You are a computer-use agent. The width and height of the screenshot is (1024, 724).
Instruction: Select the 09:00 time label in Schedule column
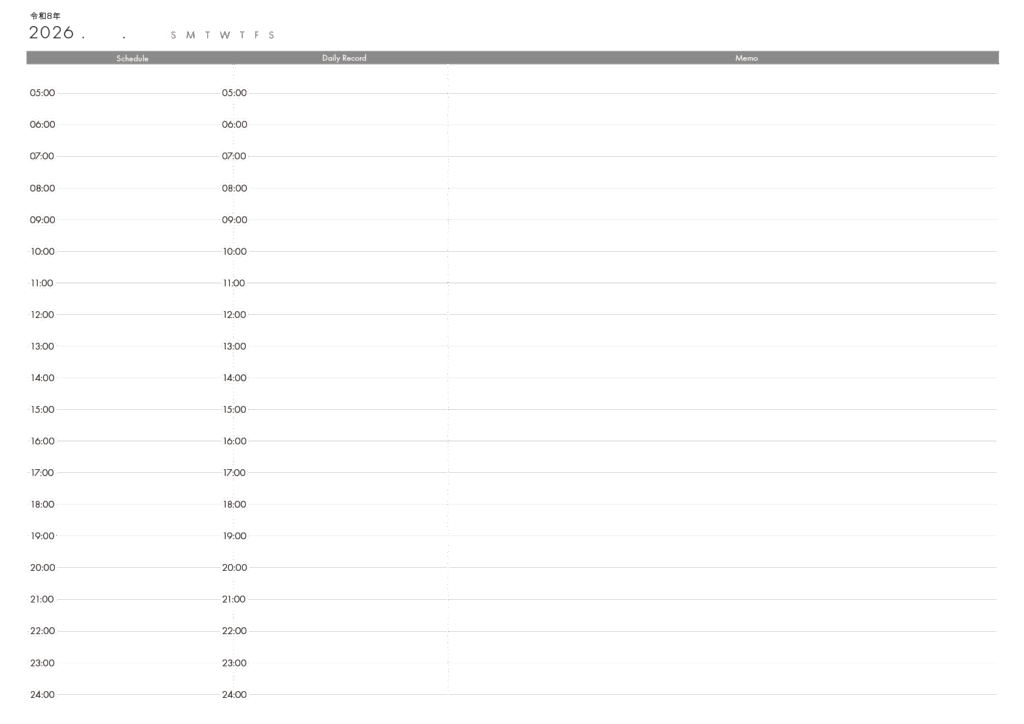42,220
